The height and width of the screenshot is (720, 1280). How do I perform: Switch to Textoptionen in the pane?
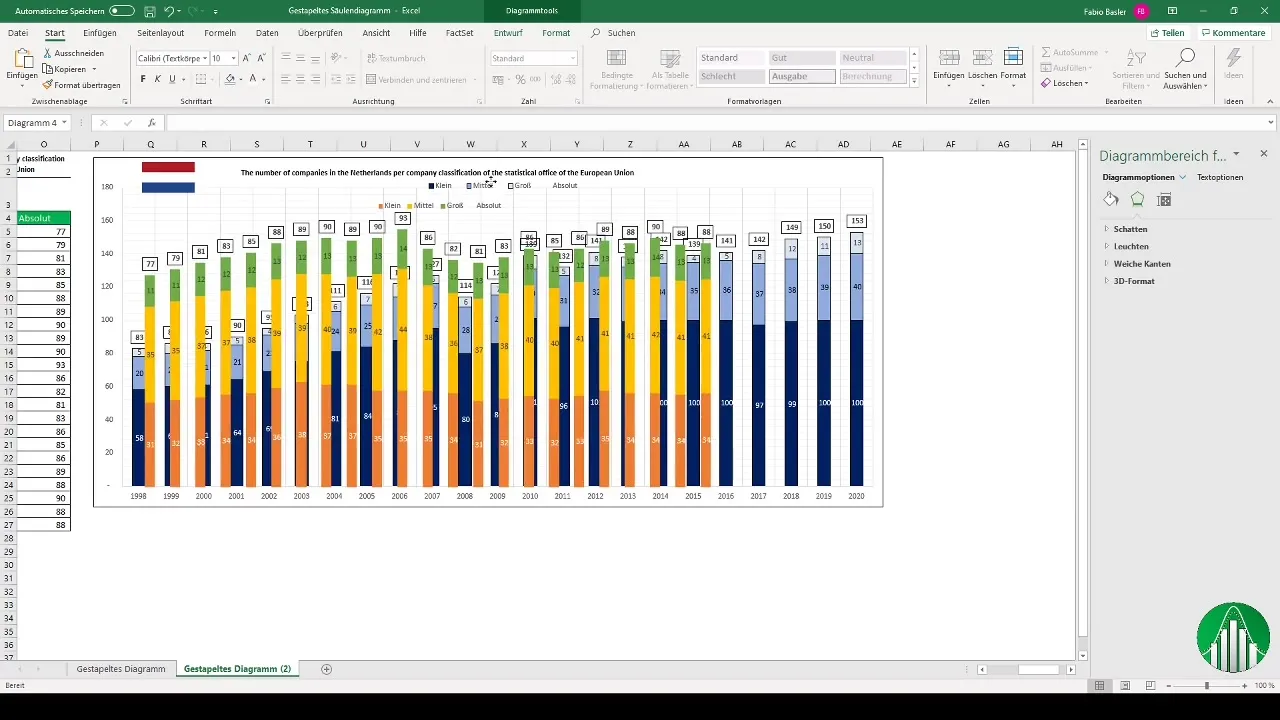point(1220,177)
